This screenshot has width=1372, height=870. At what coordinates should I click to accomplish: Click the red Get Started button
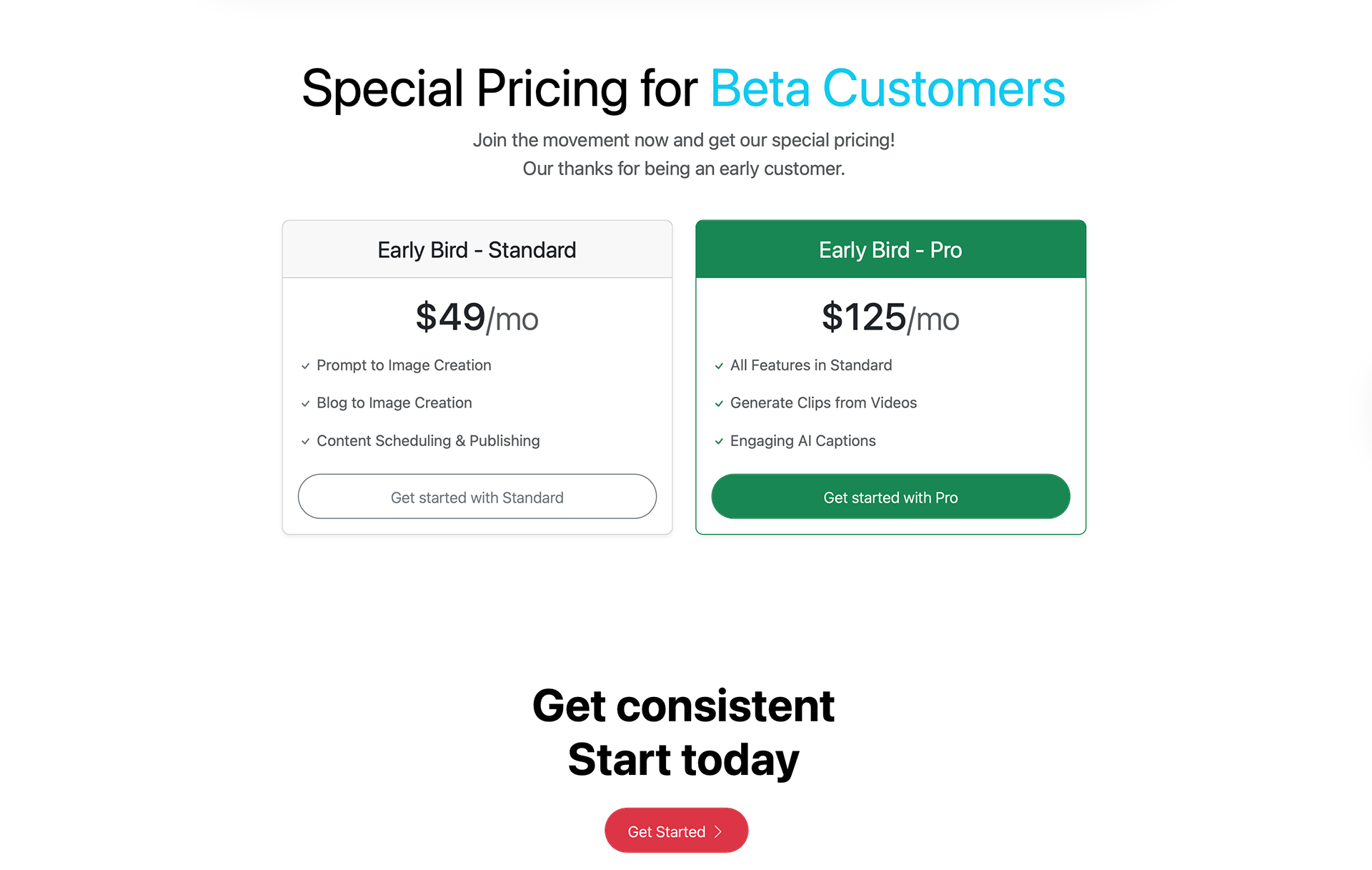pos(676,831)
